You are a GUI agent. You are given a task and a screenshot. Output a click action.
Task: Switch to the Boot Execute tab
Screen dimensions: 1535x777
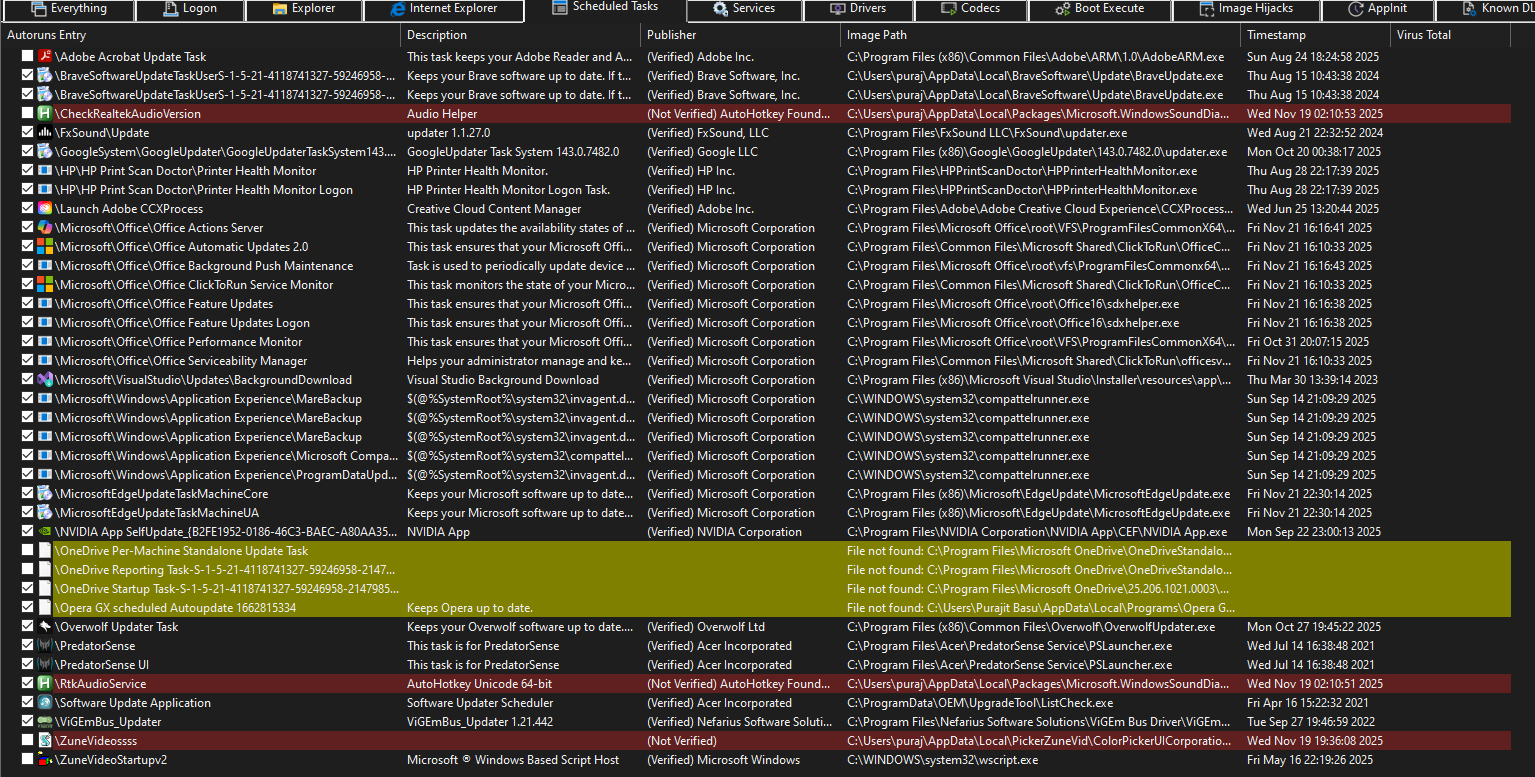pyautogui.click(x=1100, y=9)
